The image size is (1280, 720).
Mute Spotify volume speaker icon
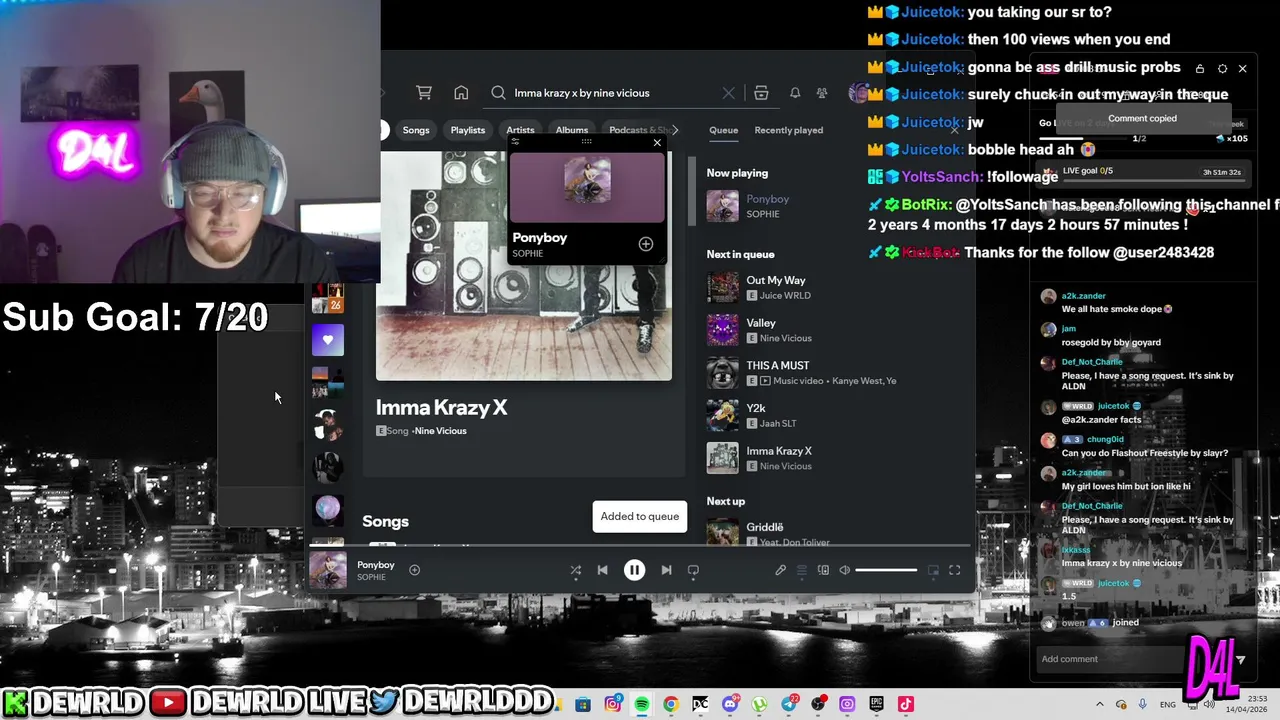point(845,570)
